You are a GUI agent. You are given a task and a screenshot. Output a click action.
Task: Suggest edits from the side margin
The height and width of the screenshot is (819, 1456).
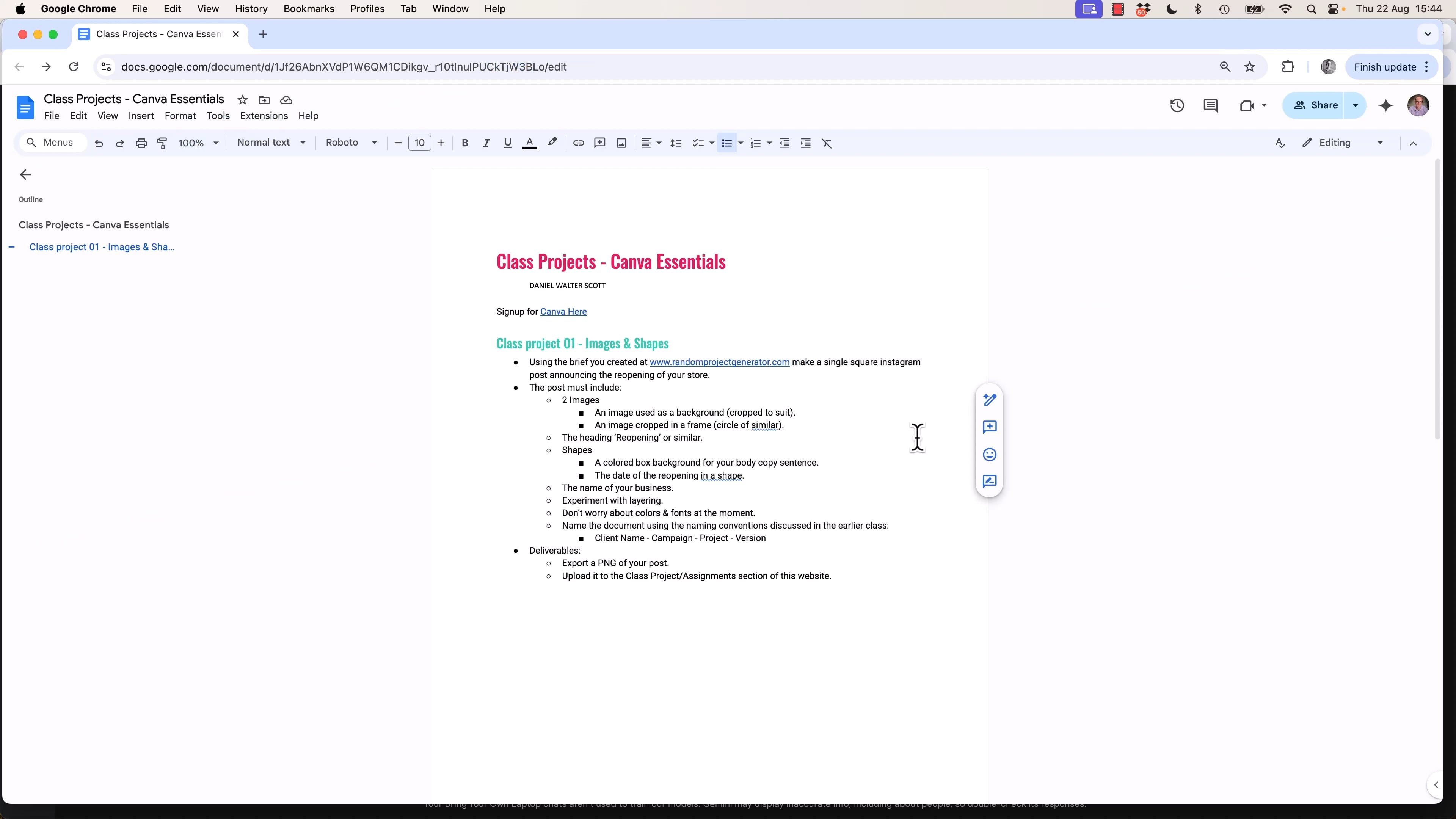point(989,482)
